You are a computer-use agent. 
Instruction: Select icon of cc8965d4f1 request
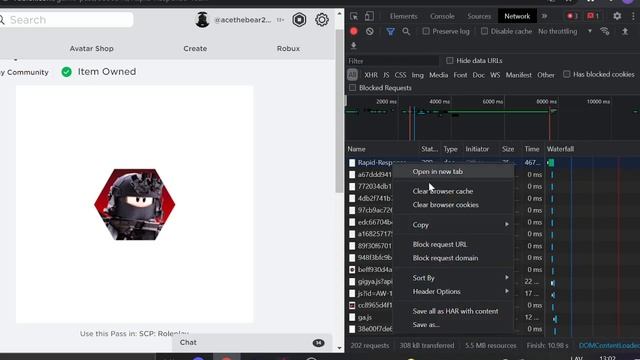(x=352, y=305)
